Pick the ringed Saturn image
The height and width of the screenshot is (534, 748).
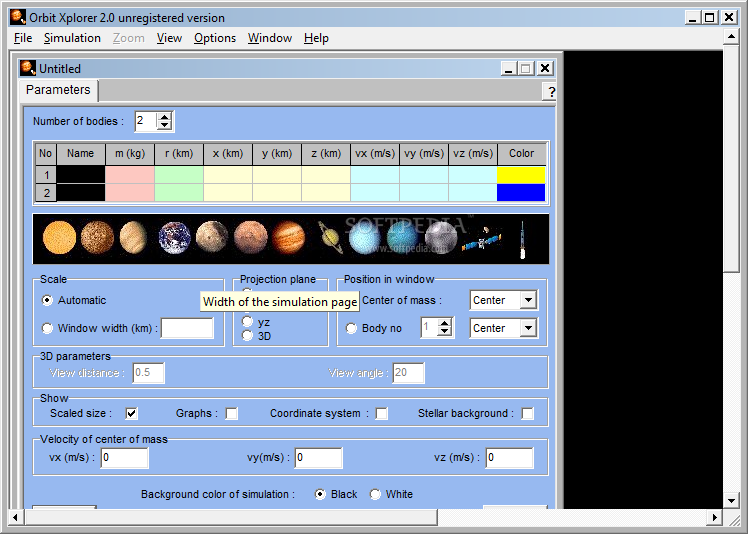pos(330,237)
